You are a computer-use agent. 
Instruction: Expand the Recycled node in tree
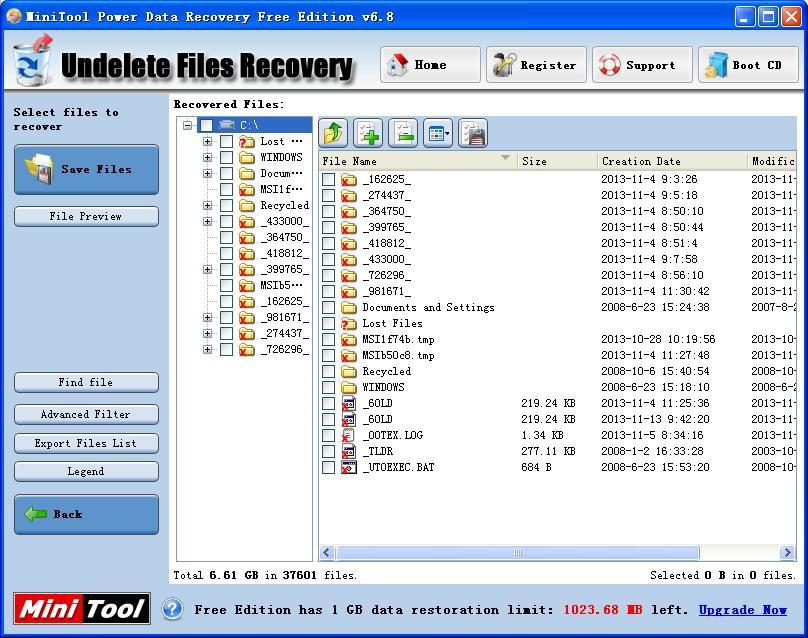207,205
